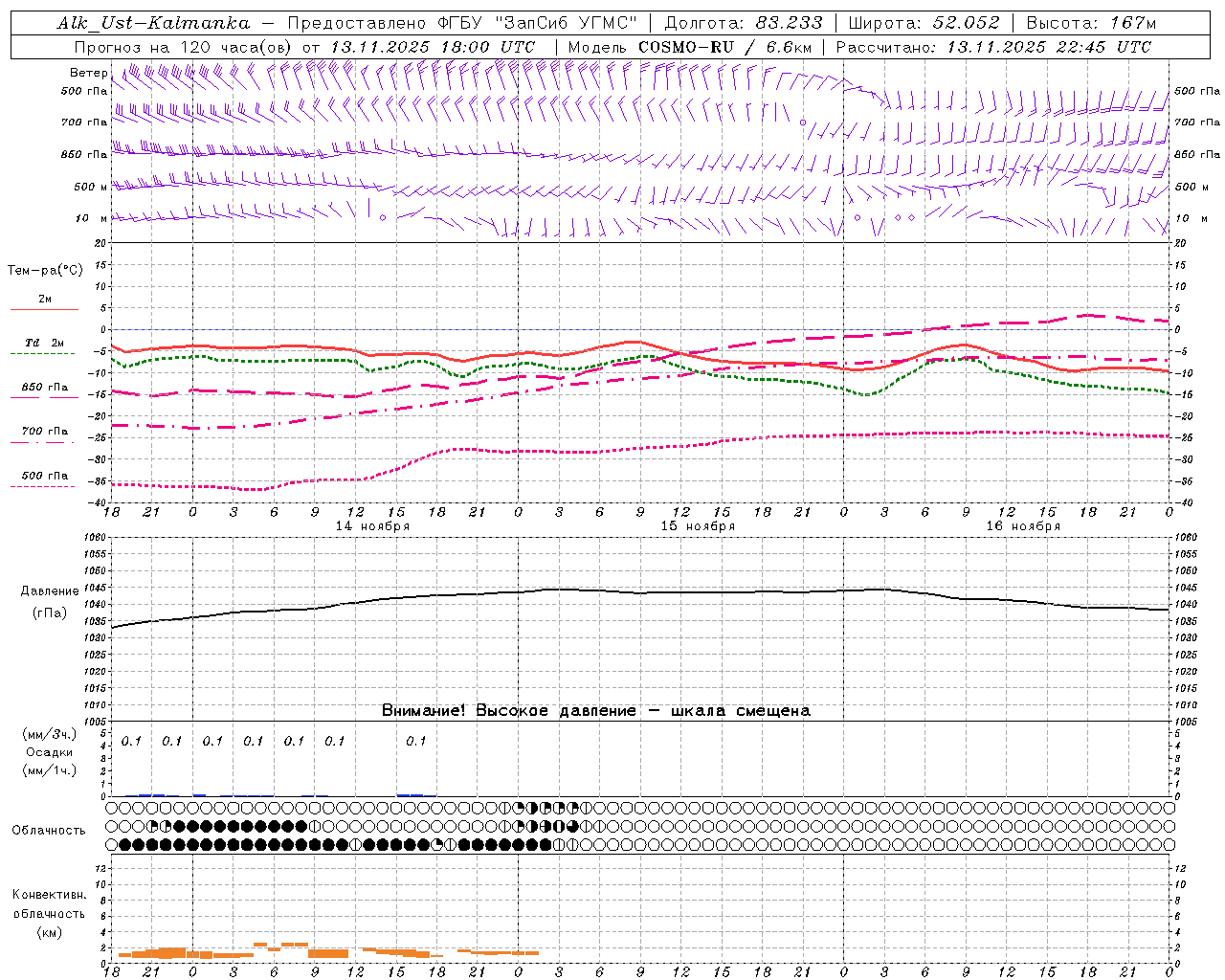This screenshot has width=1225, height=980.
Task: Click the 14 ноября date label
Action: click(372, 526)
